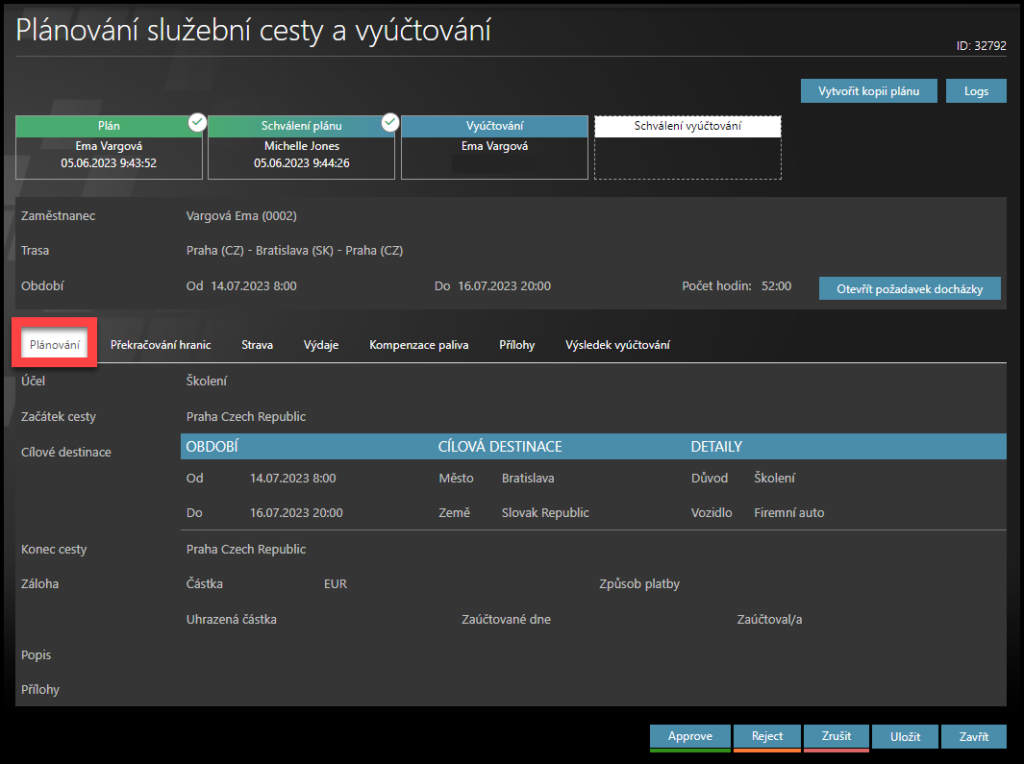Click Otevřít požadavek docházky button
The height and width of the screenshot is (764, 1024).
(909, 288)
